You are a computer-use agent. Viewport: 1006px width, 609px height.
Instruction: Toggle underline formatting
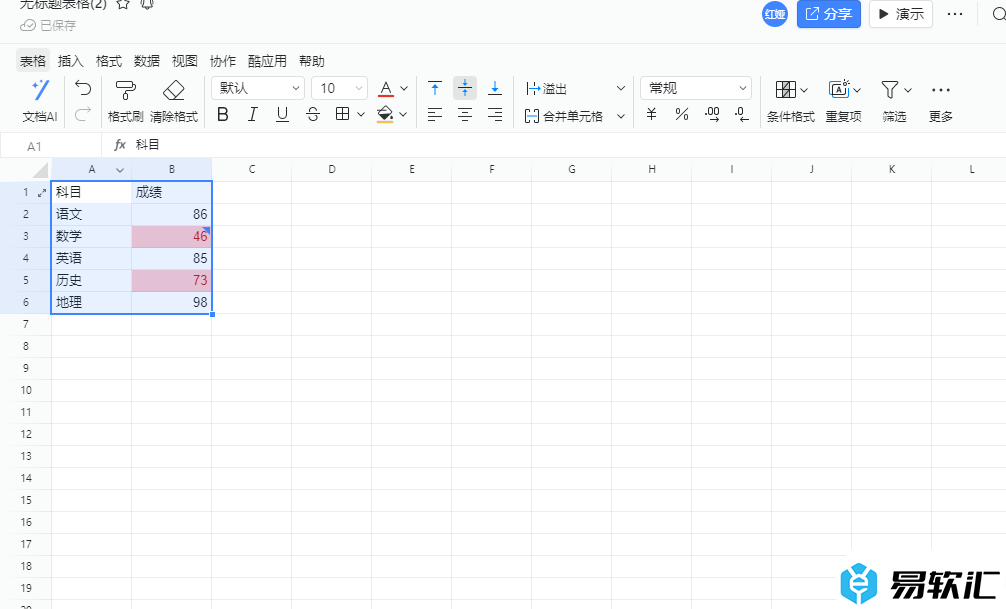282,115
